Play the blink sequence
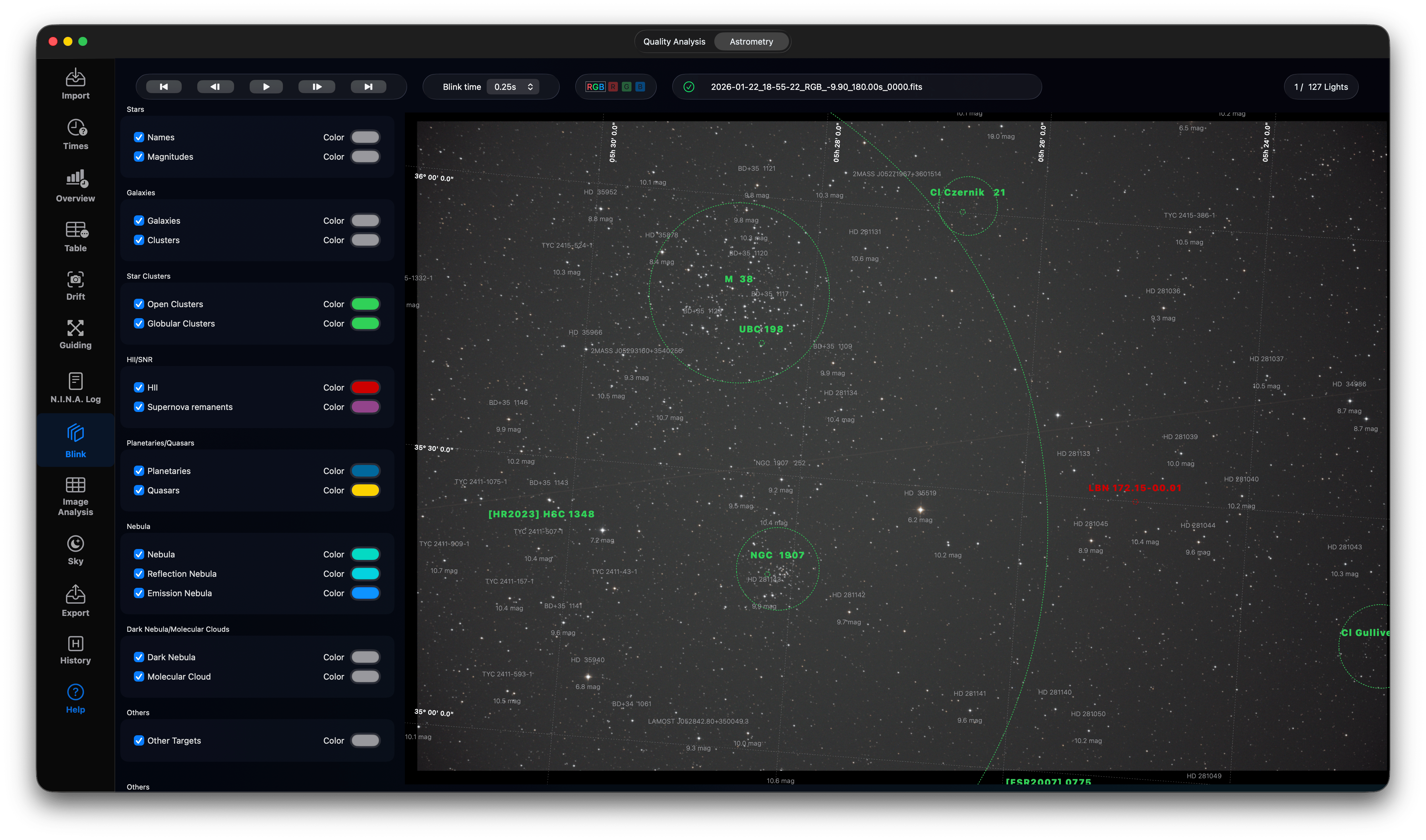Image resolution: width=1426 pixels, height=840 pixels. point(266,87)
